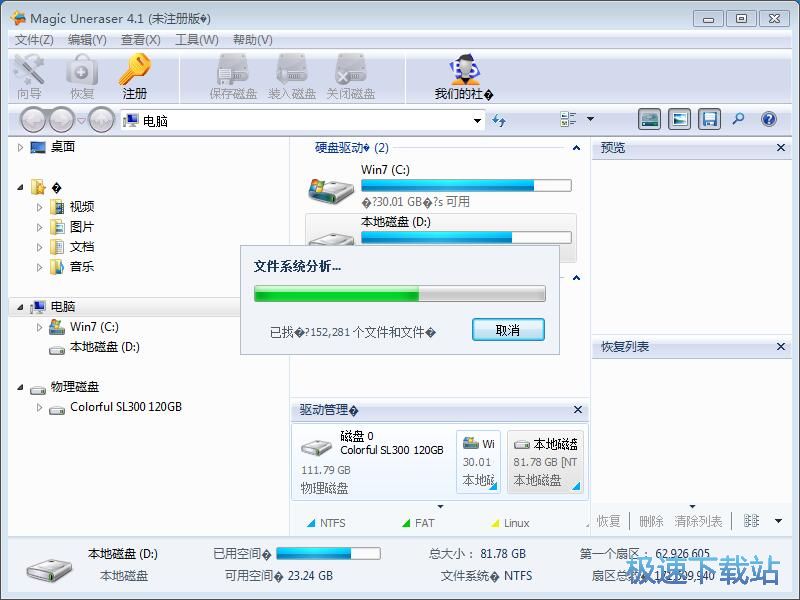Screen dimensions: 800x600
Task: Click 删除 in the recovery list toolbar
Action: tap(651, 521)
